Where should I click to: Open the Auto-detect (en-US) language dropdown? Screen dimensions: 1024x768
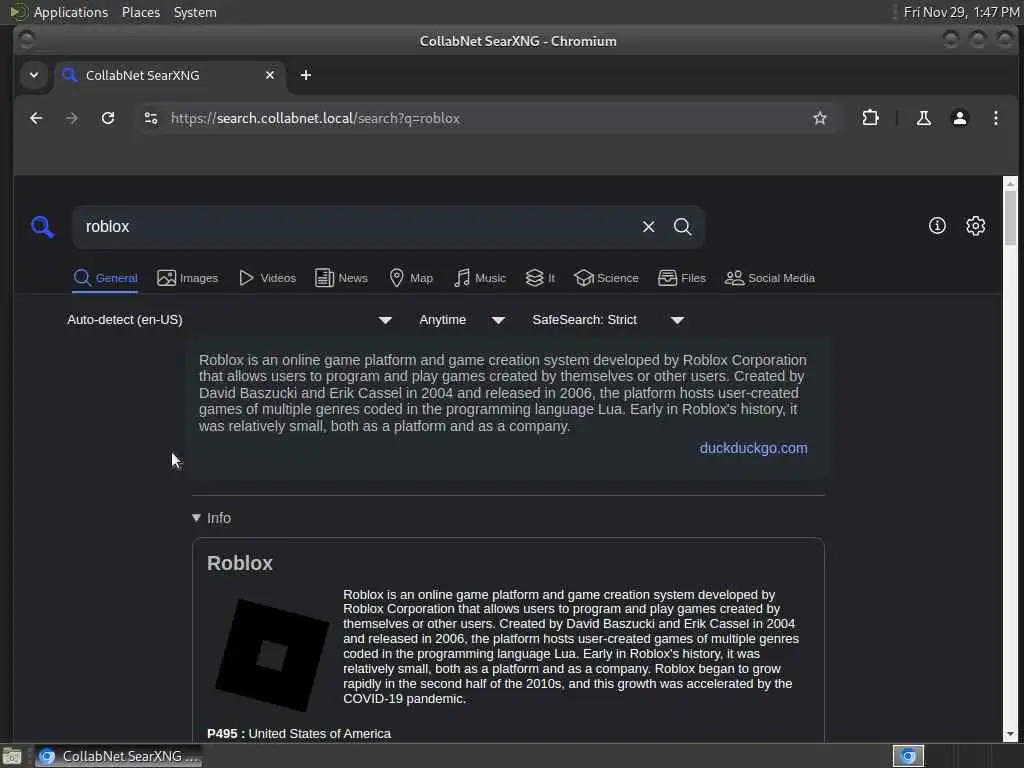[229, 320]
